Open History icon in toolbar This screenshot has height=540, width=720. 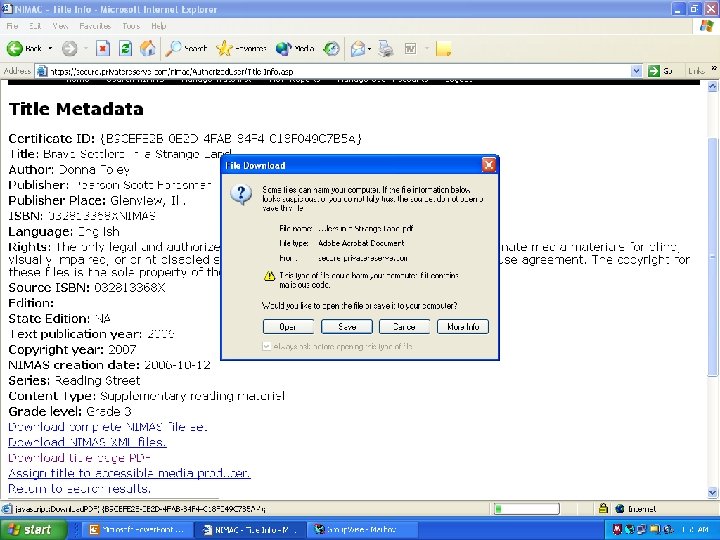click(x=332, y=48)
